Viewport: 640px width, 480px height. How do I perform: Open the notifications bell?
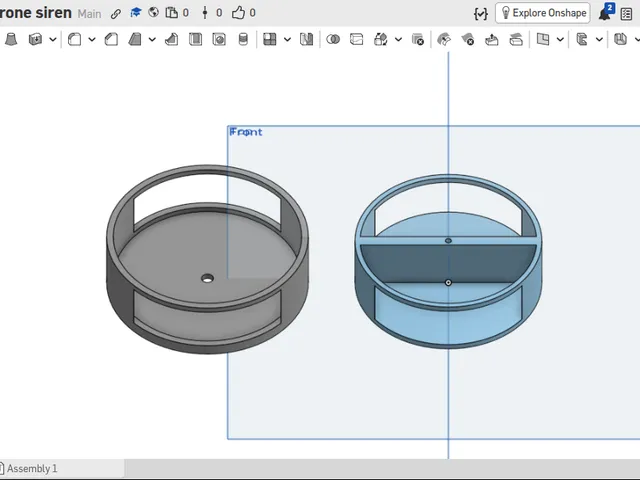pos(605,13)
